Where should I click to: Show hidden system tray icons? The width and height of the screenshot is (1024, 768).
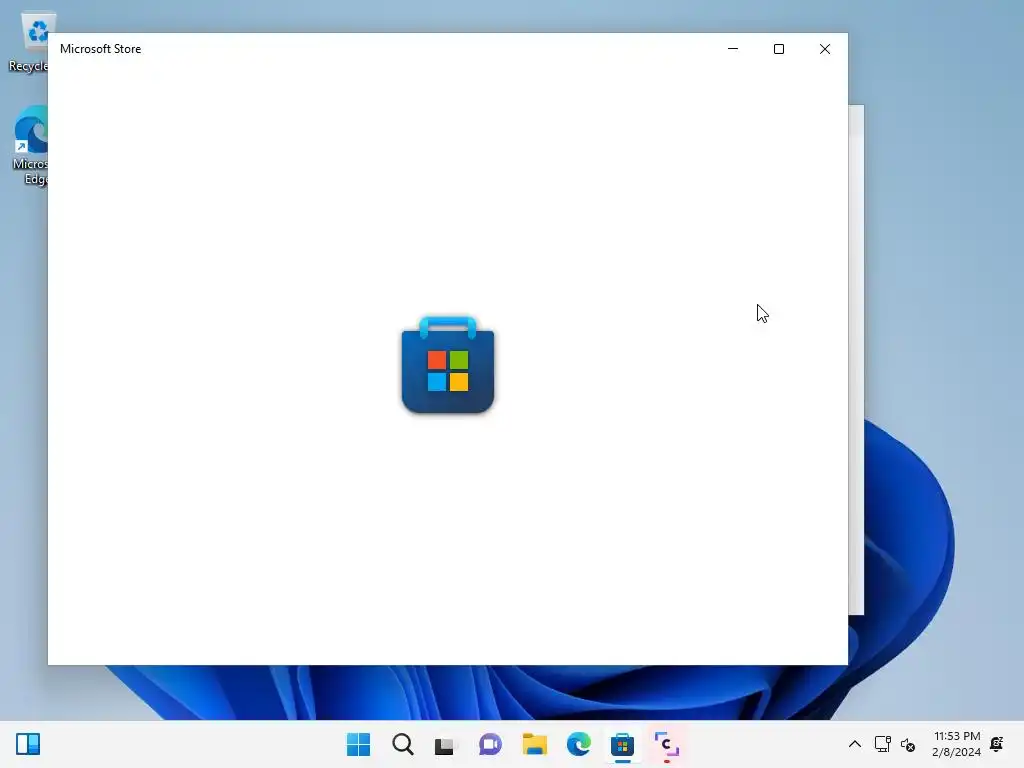point(854,744)
